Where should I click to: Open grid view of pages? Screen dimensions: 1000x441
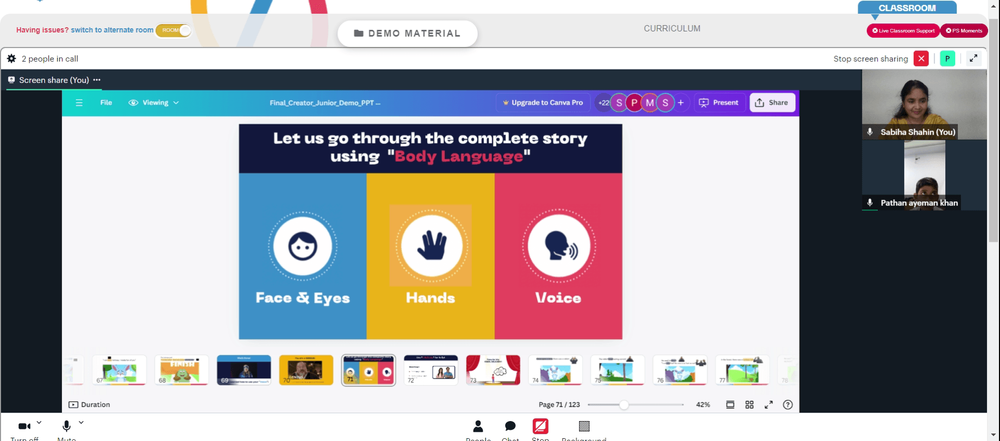click(749, 405)
